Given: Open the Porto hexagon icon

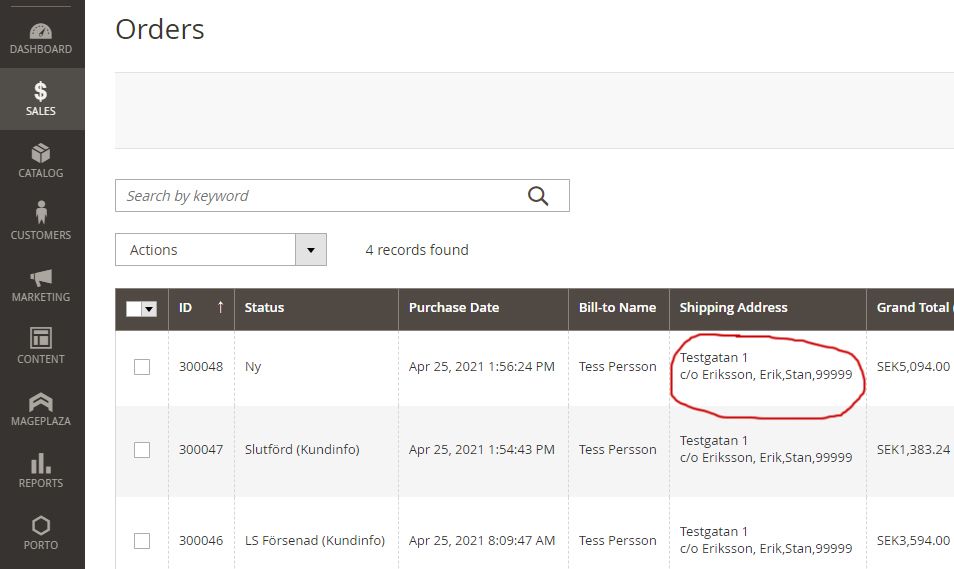Looking at the screenshot, I should [41, 526].
